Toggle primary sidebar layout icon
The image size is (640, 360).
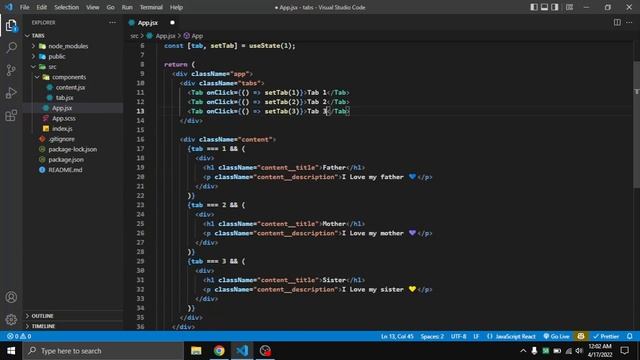[x=534, y=7]
